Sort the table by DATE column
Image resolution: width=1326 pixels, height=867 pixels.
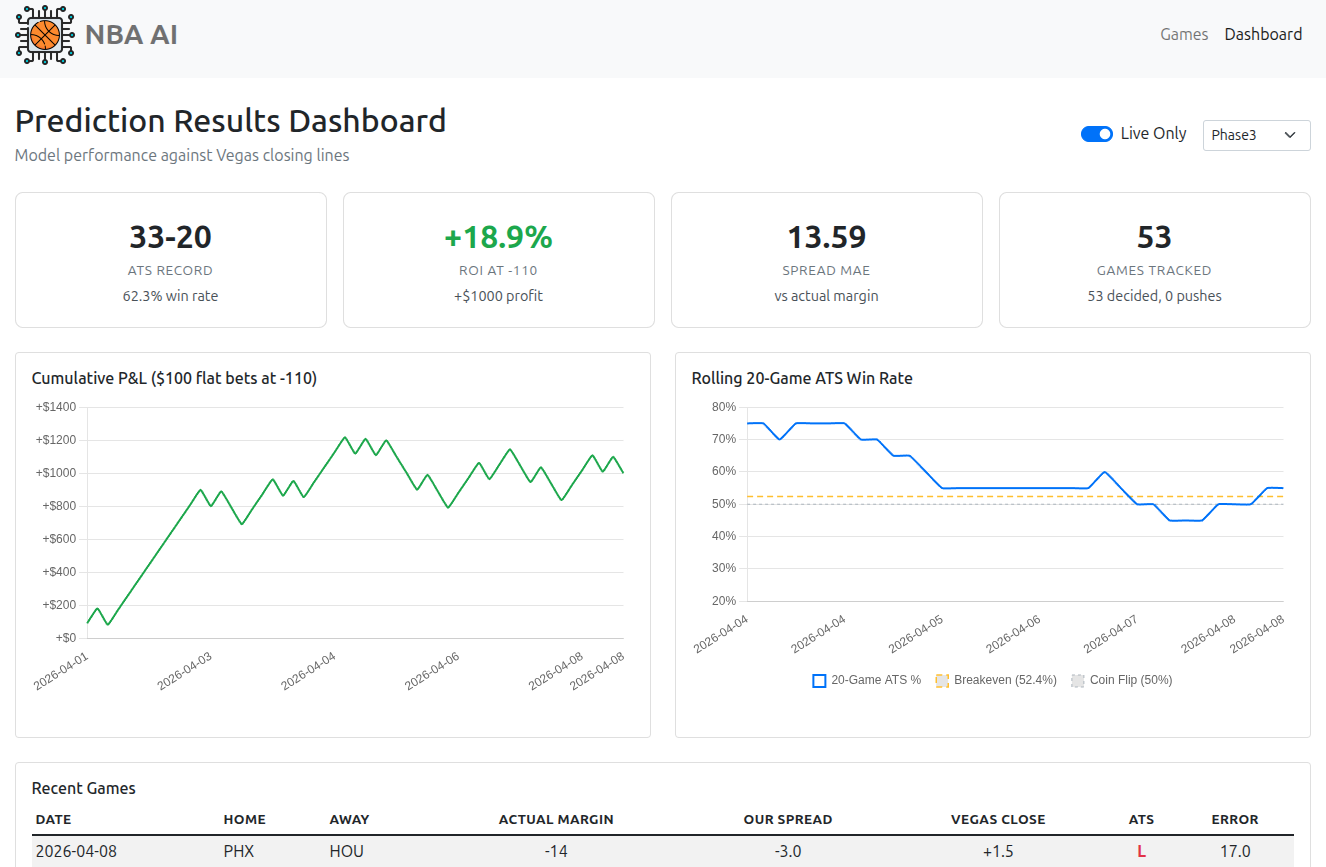(53, 819)
